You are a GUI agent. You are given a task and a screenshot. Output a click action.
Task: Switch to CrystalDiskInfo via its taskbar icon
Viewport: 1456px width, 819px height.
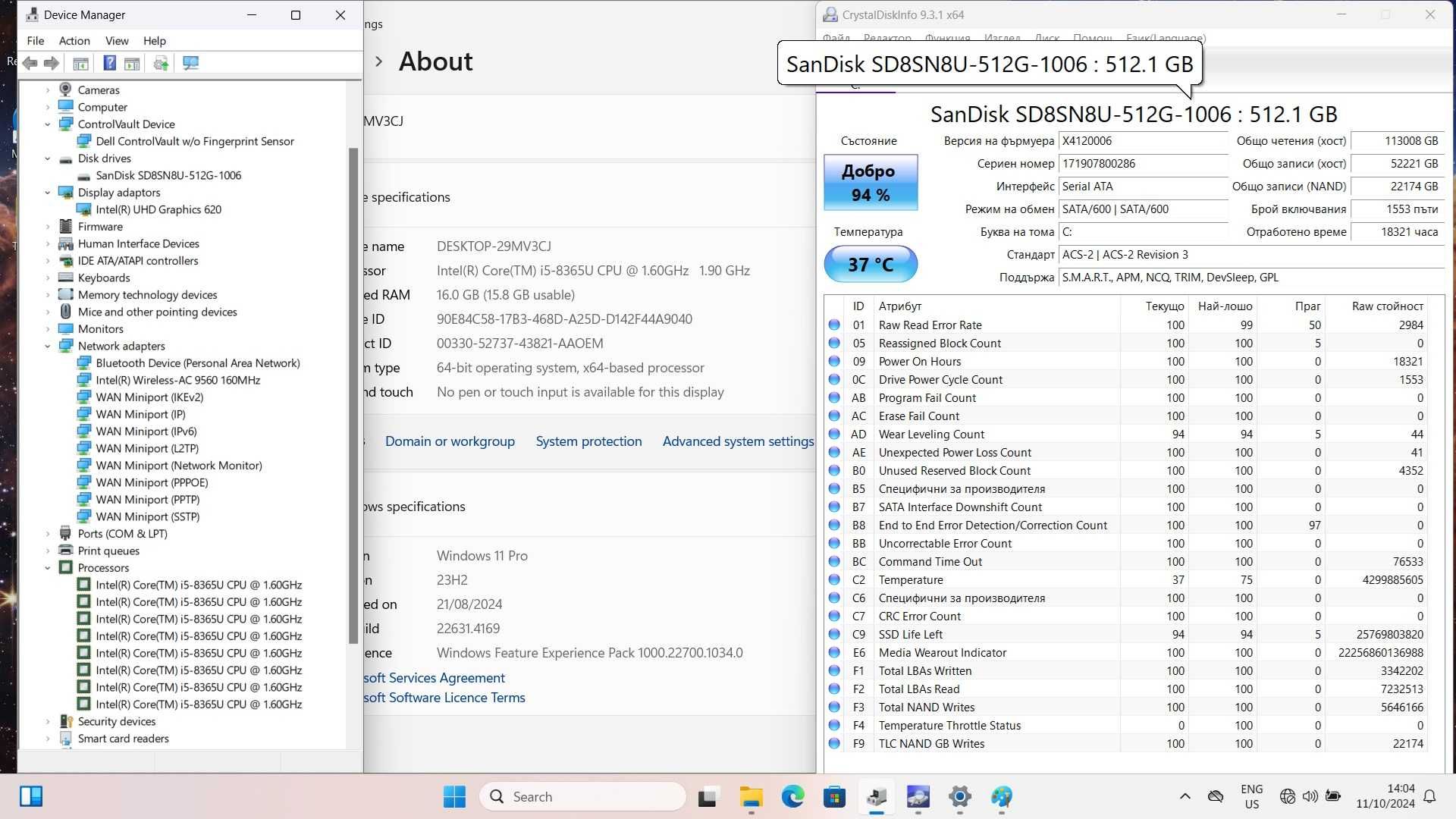(918, 796)
